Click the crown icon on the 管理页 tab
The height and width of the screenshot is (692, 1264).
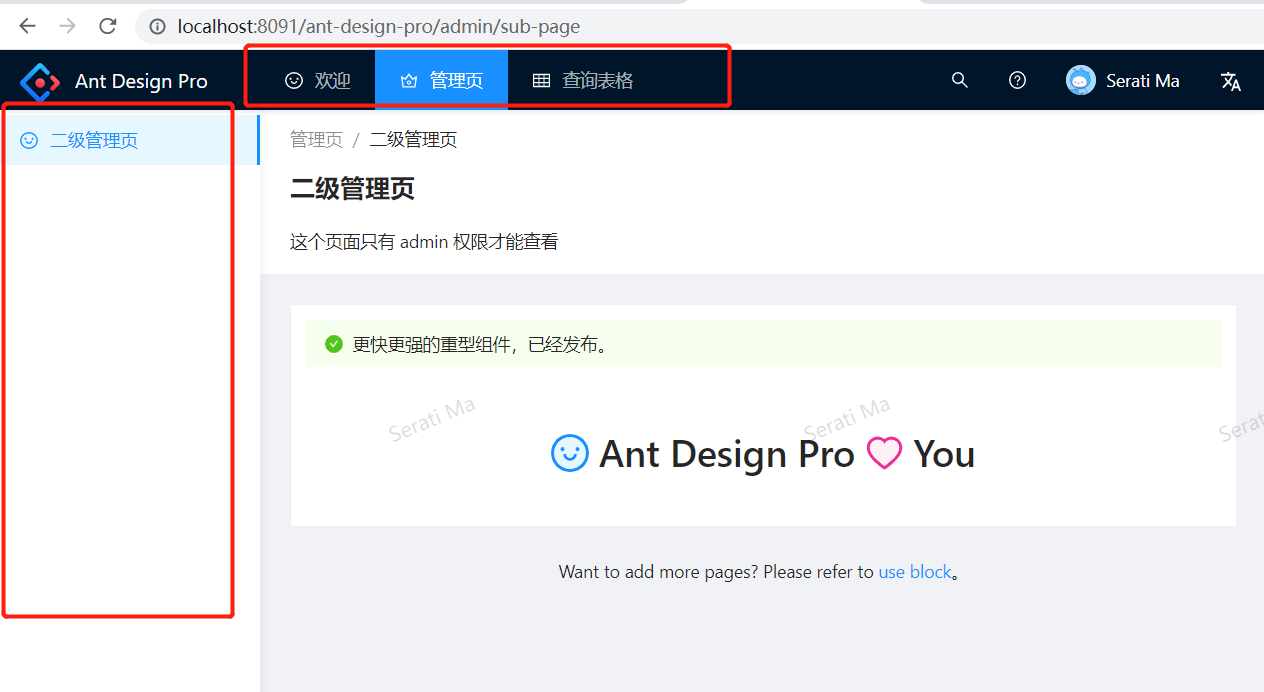pyautogui.click(x=408, y=80)
